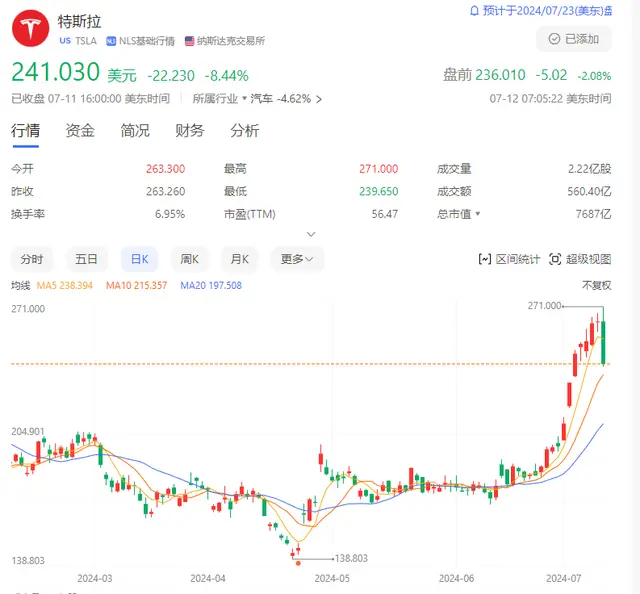Select the 五日 chart button
This screenshot has width=640, height=594.
click(x=86, y=259)
